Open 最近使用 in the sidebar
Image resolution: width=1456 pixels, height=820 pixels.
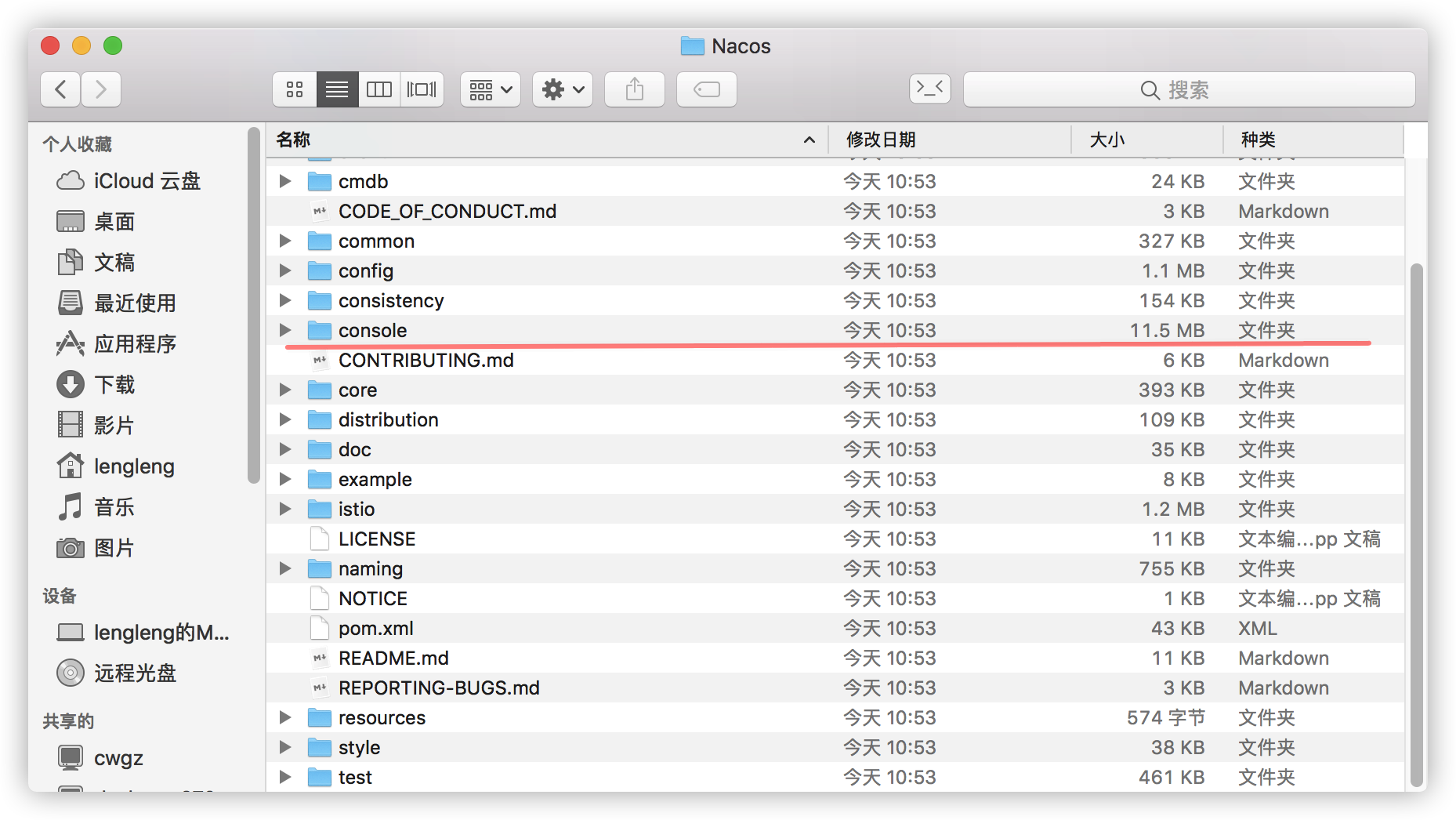pyautogui.click(x=116, y=303)
